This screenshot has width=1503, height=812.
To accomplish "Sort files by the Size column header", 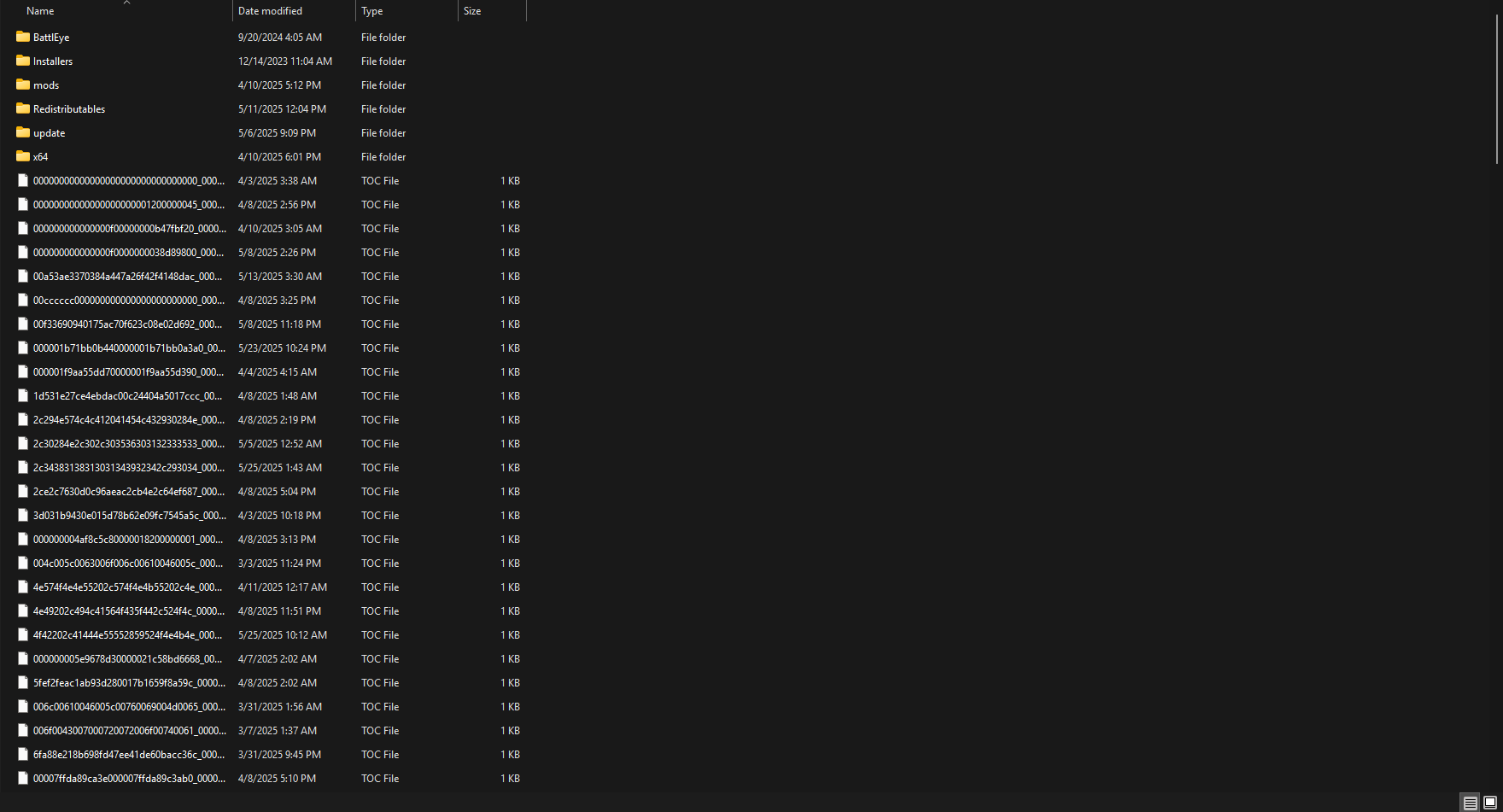I will pyautogui.click(x=472, y=11).
